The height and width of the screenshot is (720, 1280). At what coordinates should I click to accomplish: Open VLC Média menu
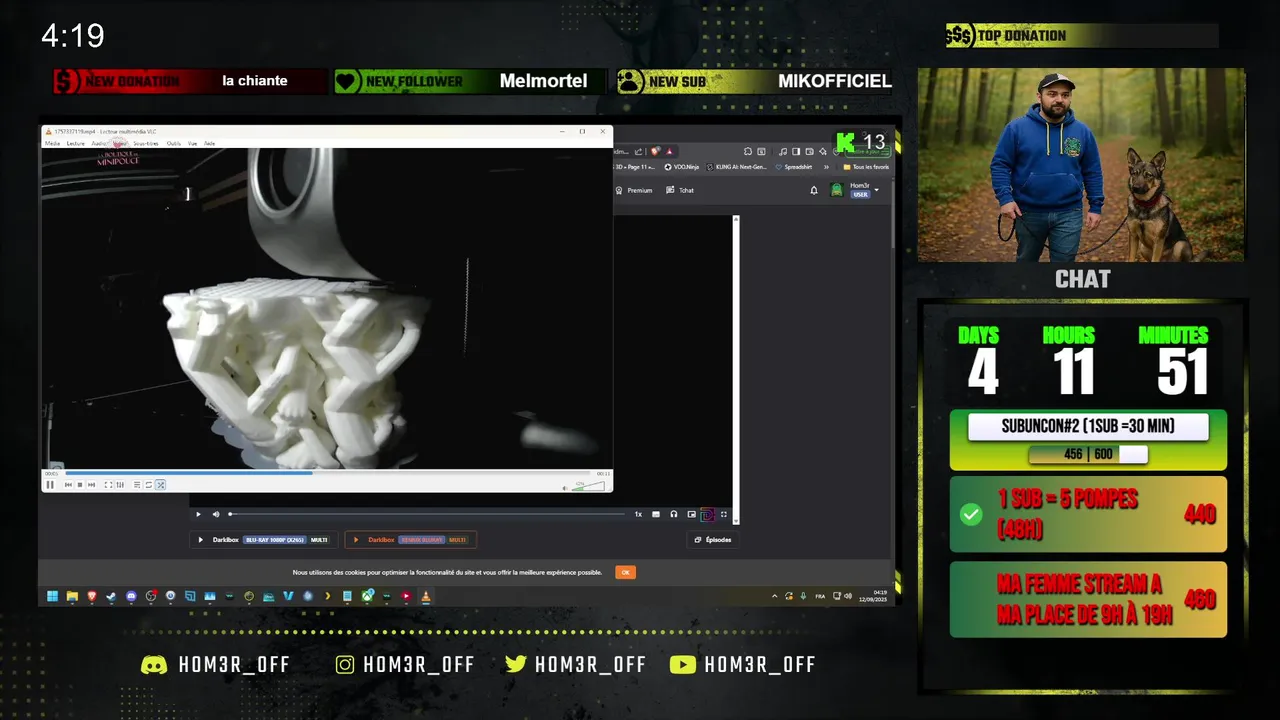coord(52,143)
